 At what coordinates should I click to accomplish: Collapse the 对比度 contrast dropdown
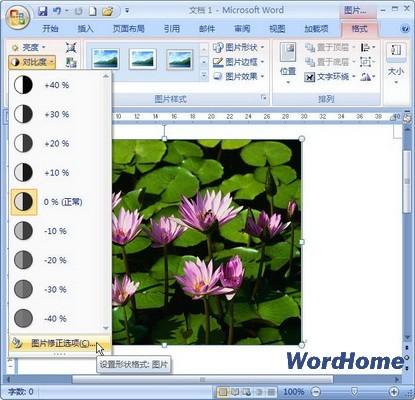(x=32, y=62)
